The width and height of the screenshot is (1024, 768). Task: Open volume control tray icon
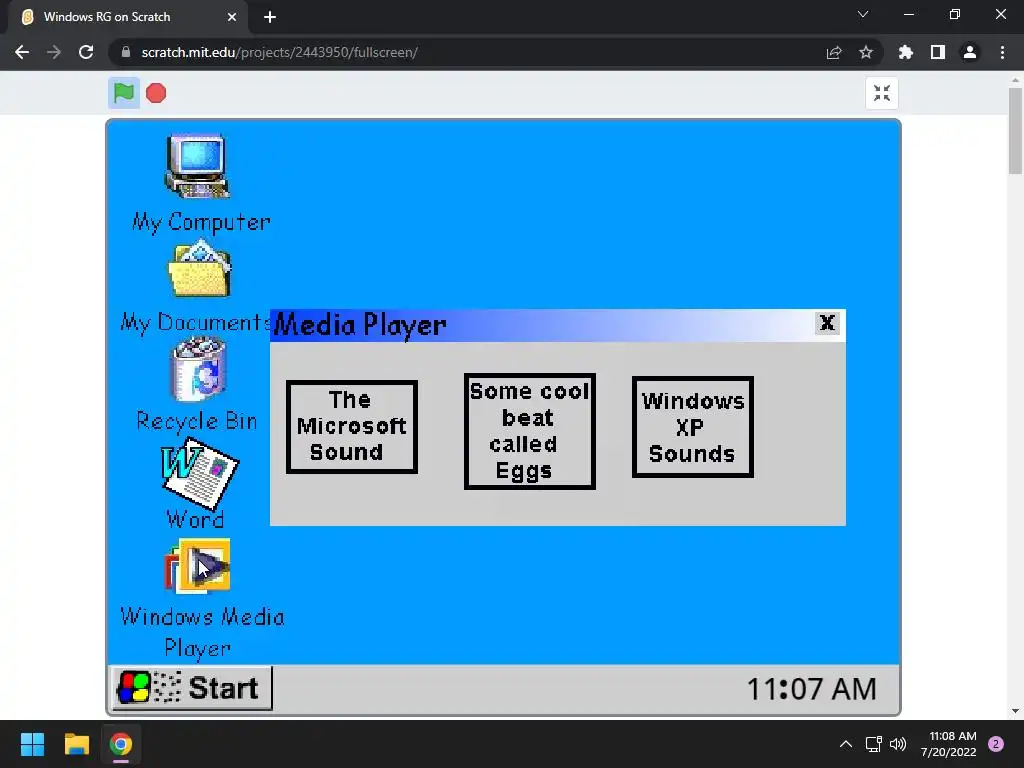pos(898,744)
